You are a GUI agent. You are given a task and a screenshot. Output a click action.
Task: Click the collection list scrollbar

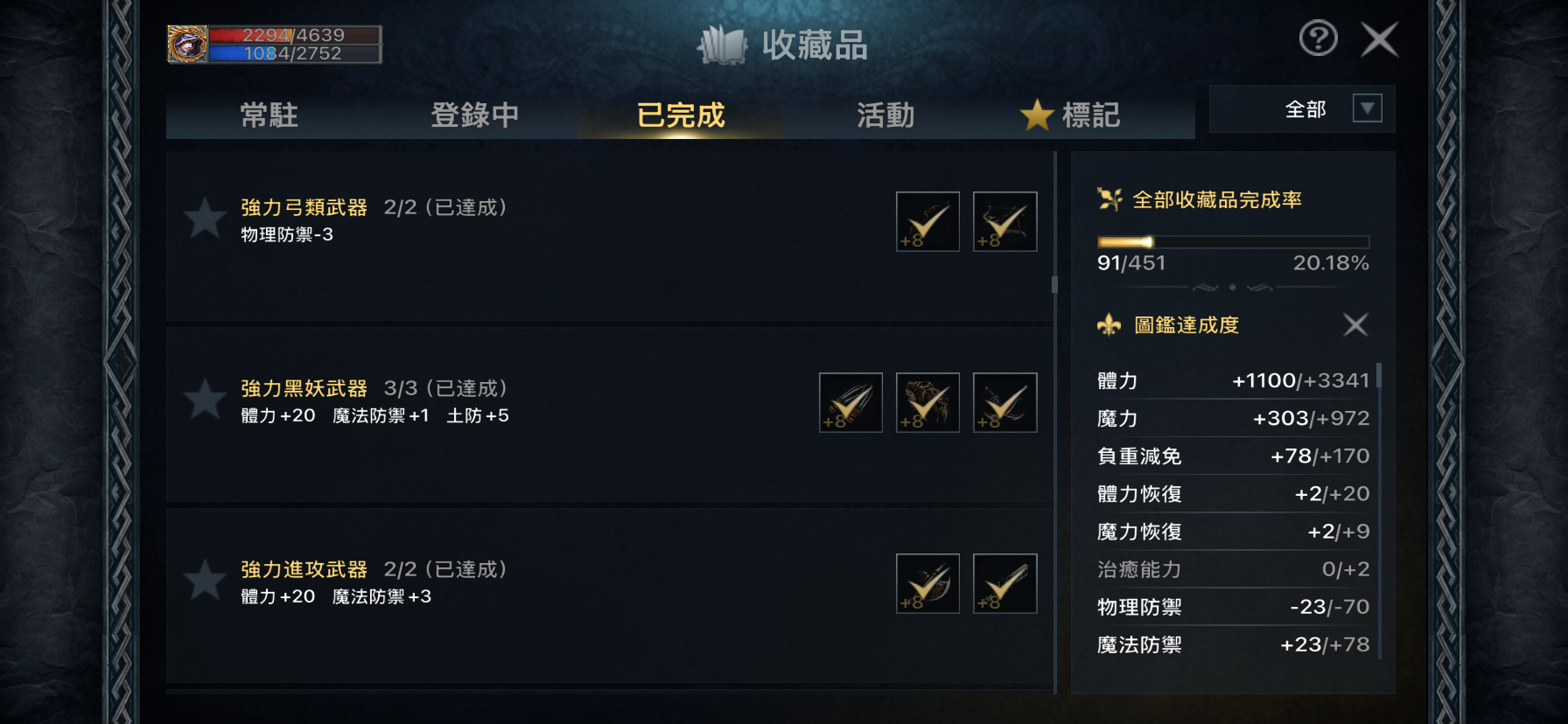click(1054, 285)
